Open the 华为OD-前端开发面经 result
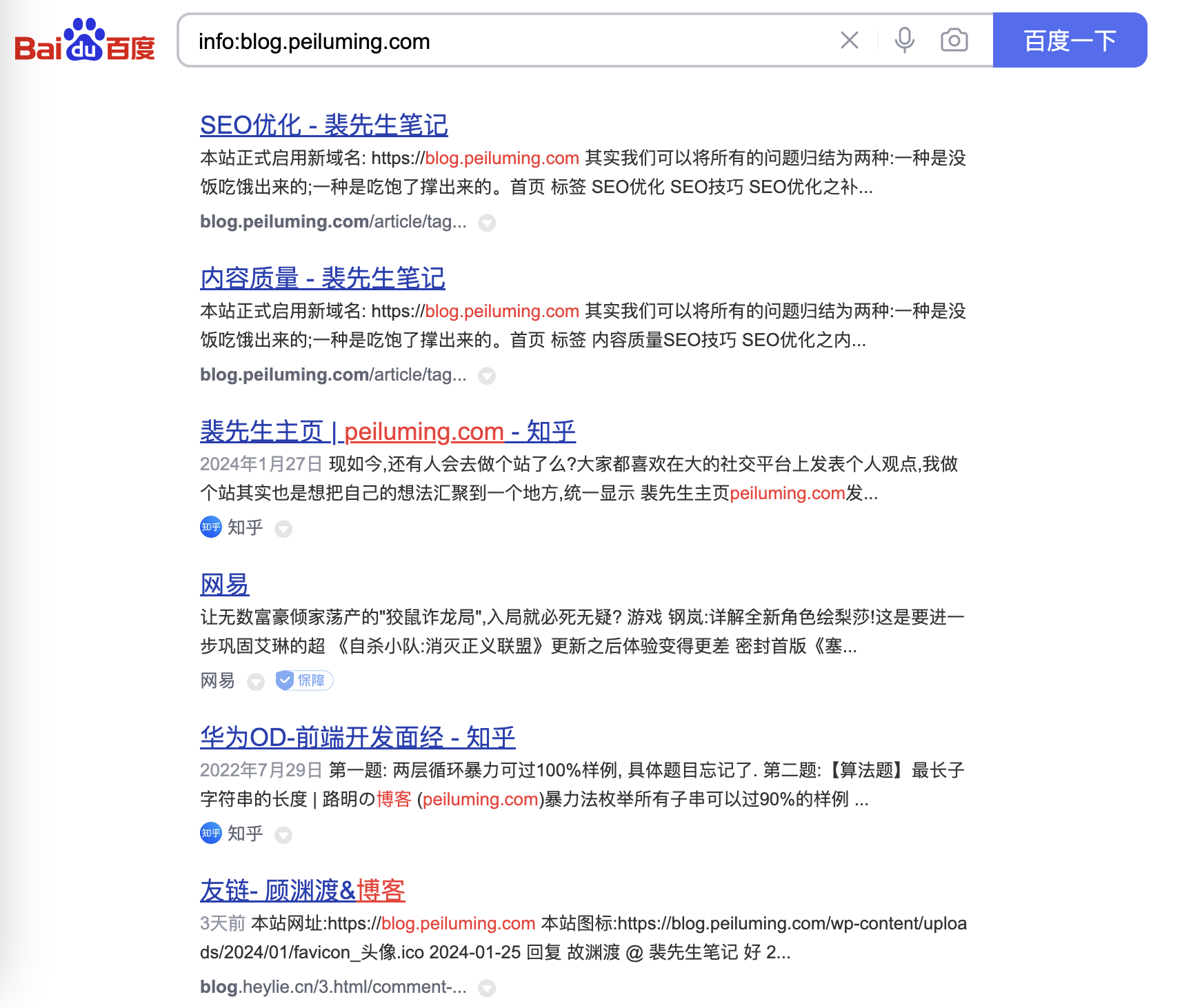This screenshot has height=1008, width=1182. 357,737
